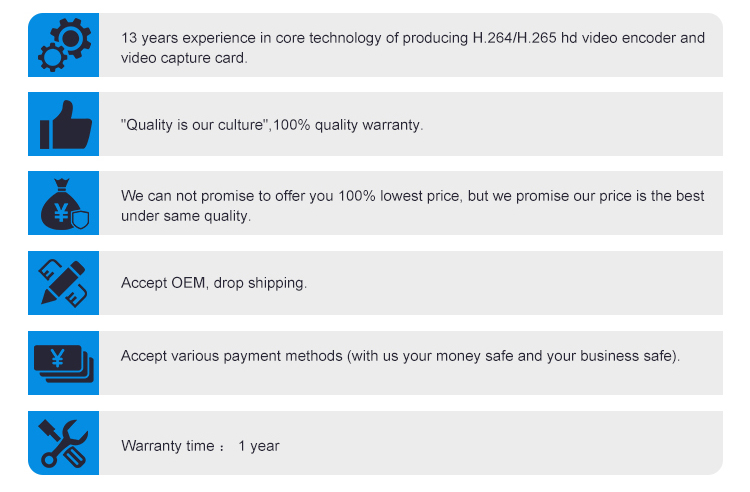Screen dimensions: 750x492
Task: Click the gears core technology icon
Action: click(x=64, y=45)
